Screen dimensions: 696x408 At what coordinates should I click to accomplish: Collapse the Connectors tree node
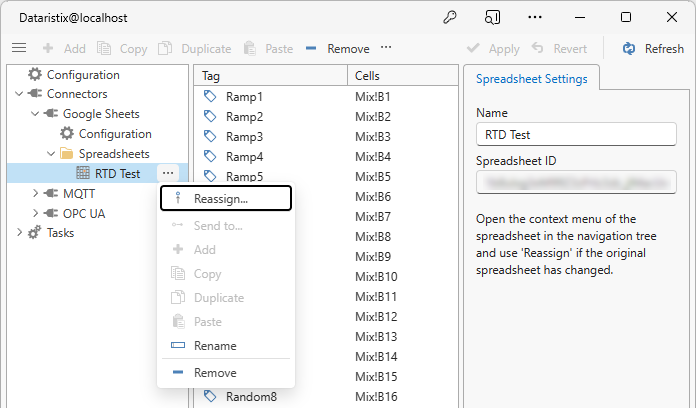click(19, 94)
